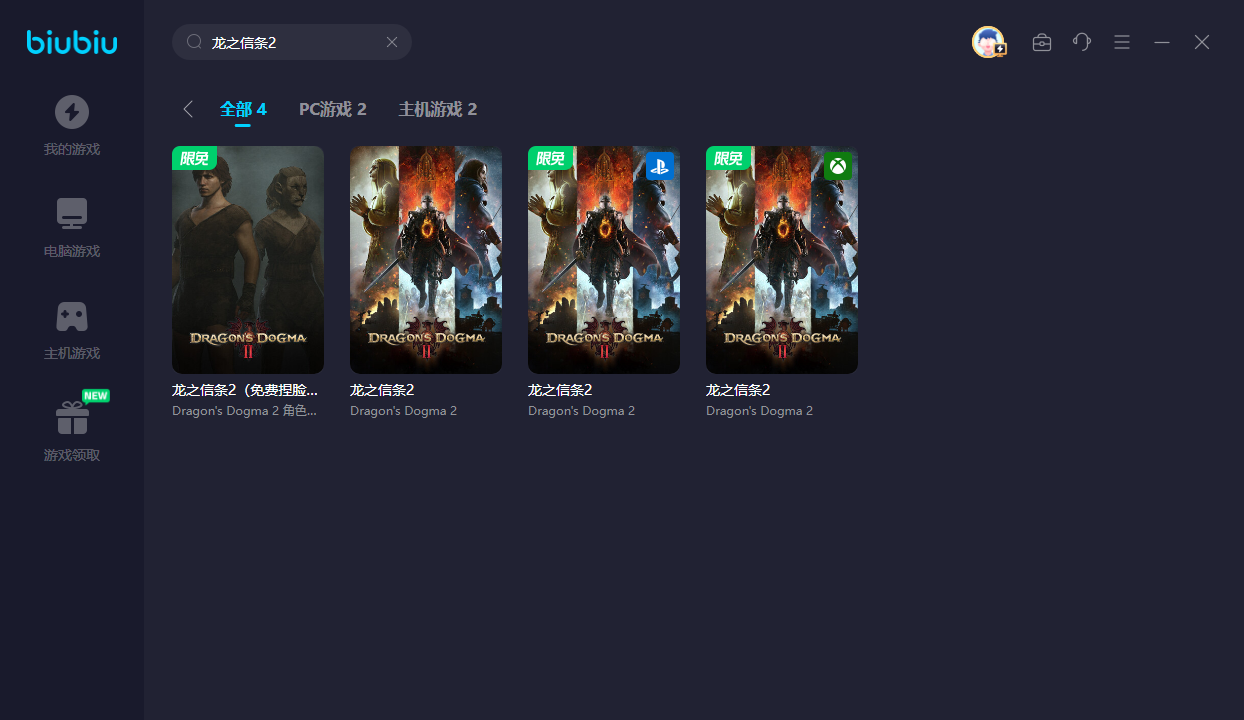Switch to the 全部 4 tab

point(243,109)
